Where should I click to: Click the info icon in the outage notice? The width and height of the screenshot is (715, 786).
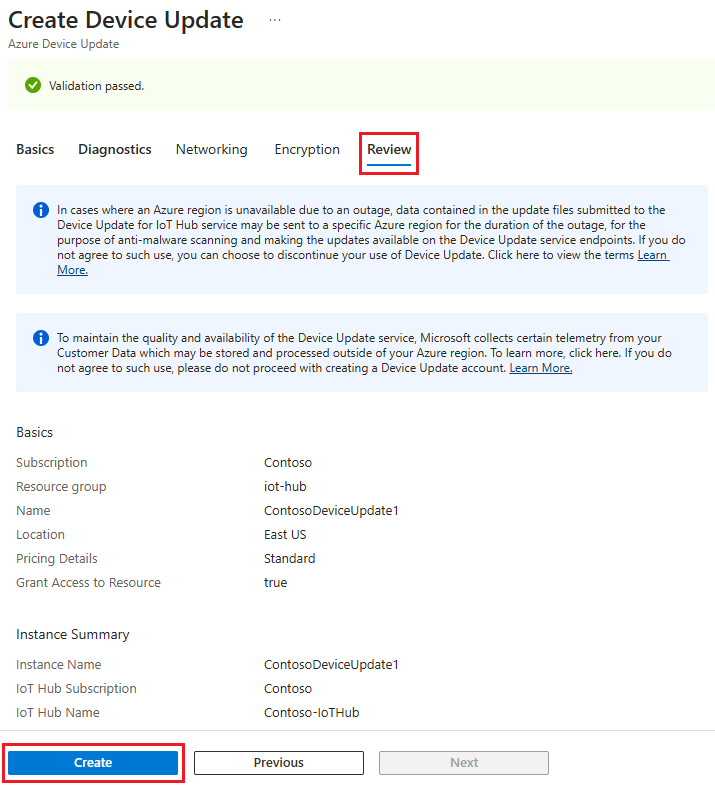(41, 210)
